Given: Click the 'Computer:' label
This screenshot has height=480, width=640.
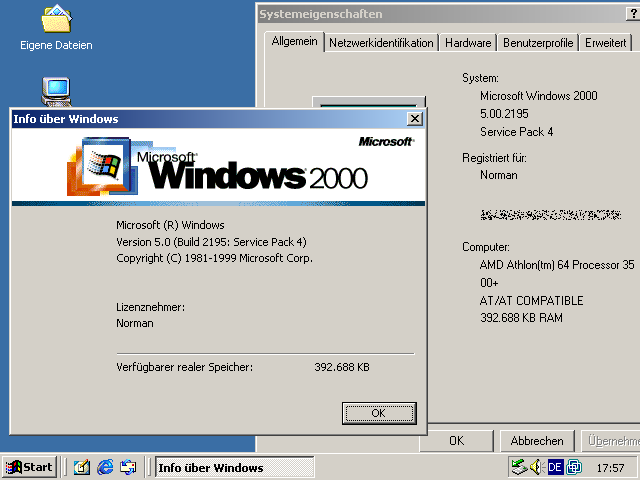Looking at the screenshot, I should (x=486, y=247).
